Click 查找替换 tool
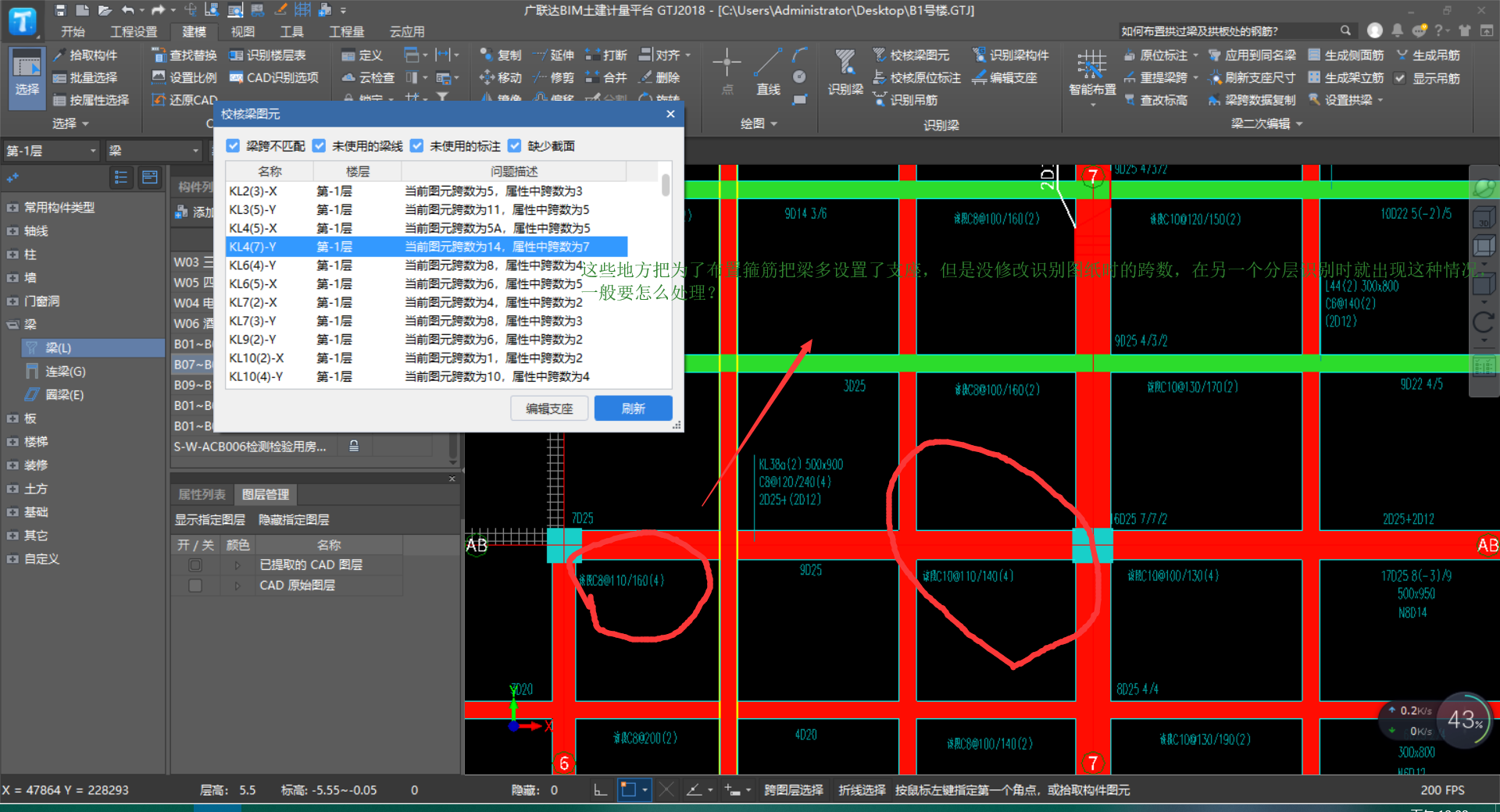Viewport: 1500px width, 812px height. tap(184, 55)
